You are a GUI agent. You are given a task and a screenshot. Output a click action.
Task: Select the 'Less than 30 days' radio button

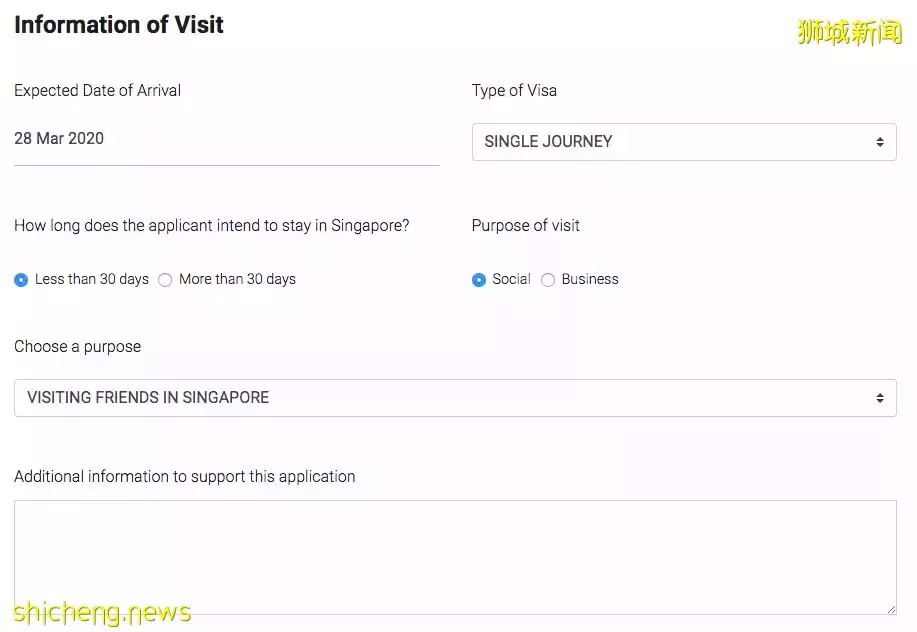coord(21,280)
